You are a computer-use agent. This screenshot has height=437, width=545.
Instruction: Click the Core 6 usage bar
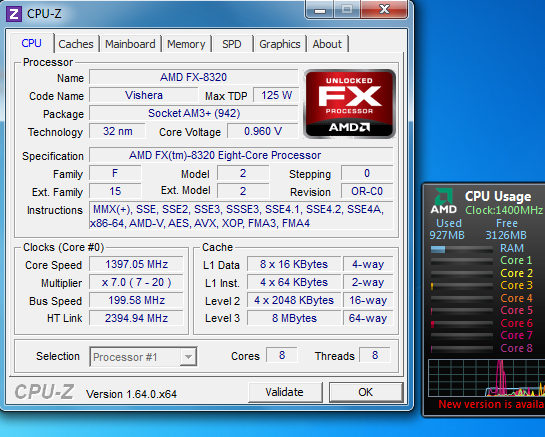[462, 324]
